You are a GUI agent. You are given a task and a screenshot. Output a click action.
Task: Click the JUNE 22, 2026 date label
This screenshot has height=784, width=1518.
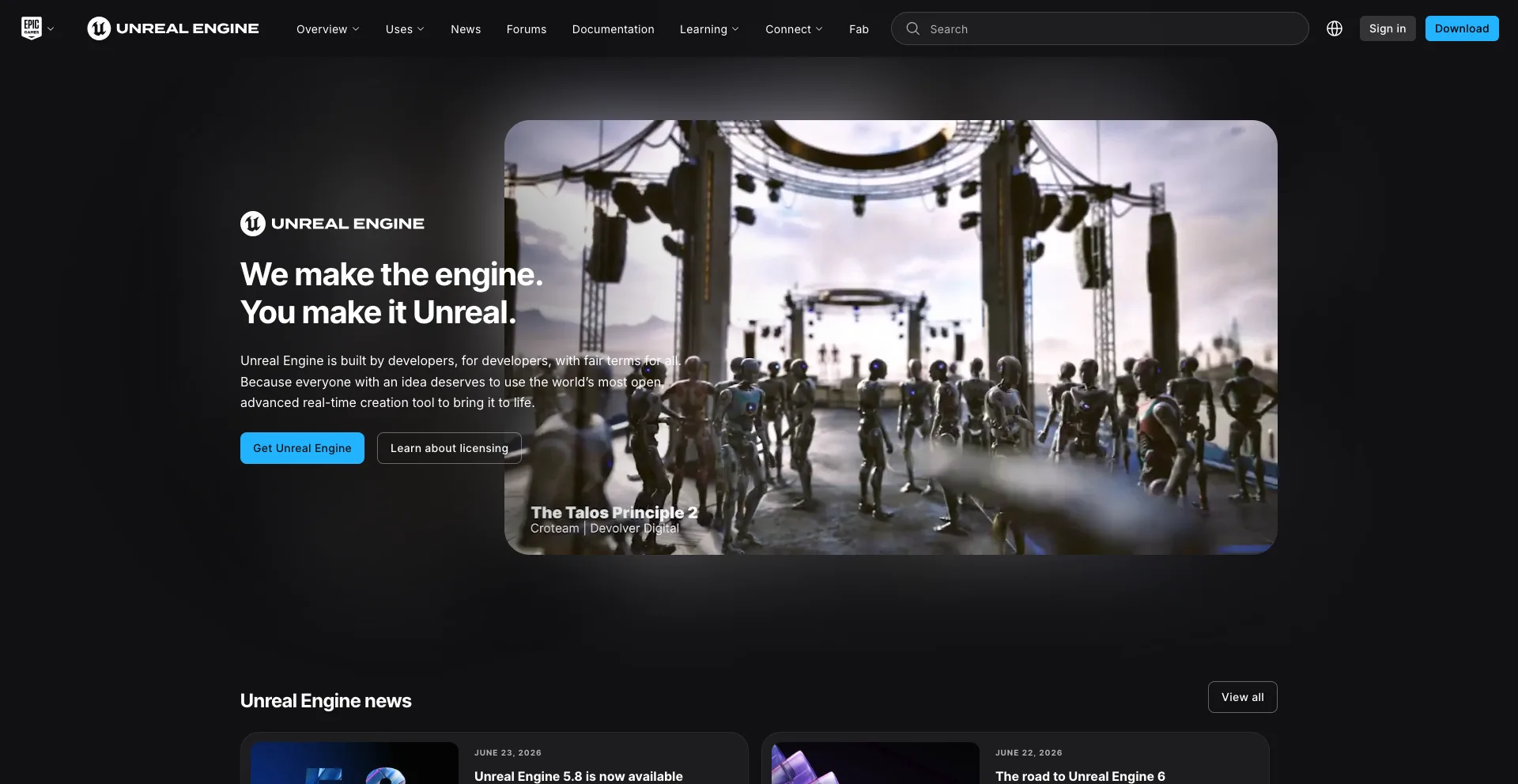1029,753
